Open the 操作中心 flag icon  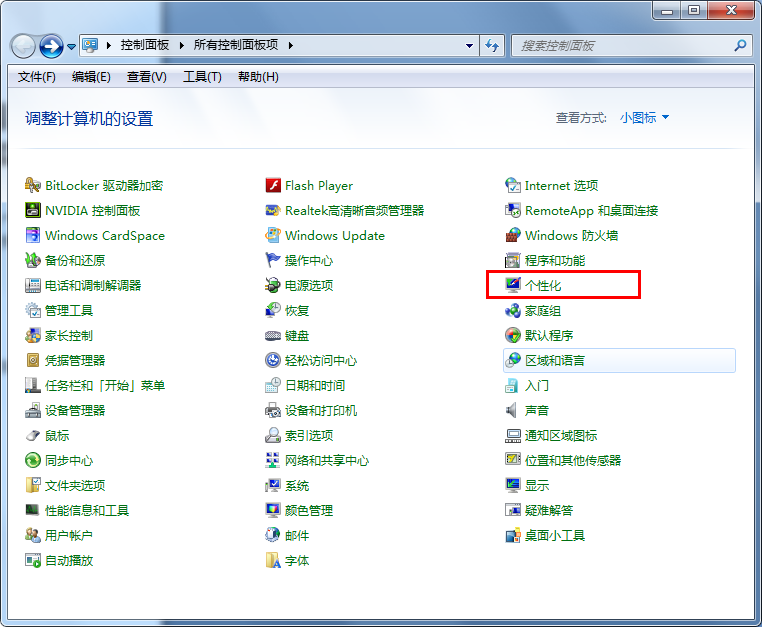point(273,261)
